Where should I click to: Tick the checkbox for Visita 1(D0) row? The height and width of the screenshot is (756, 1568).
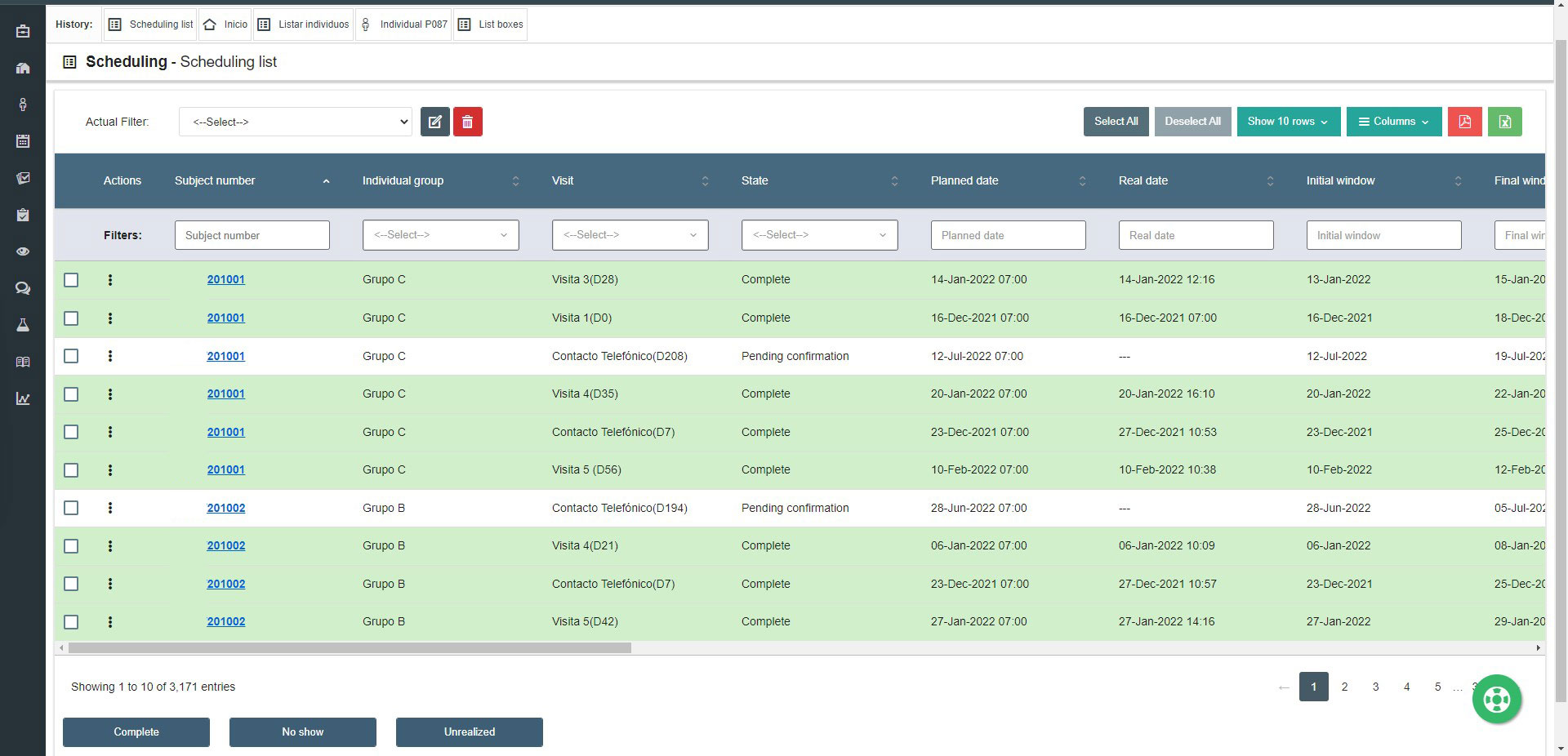click(71, 318)
